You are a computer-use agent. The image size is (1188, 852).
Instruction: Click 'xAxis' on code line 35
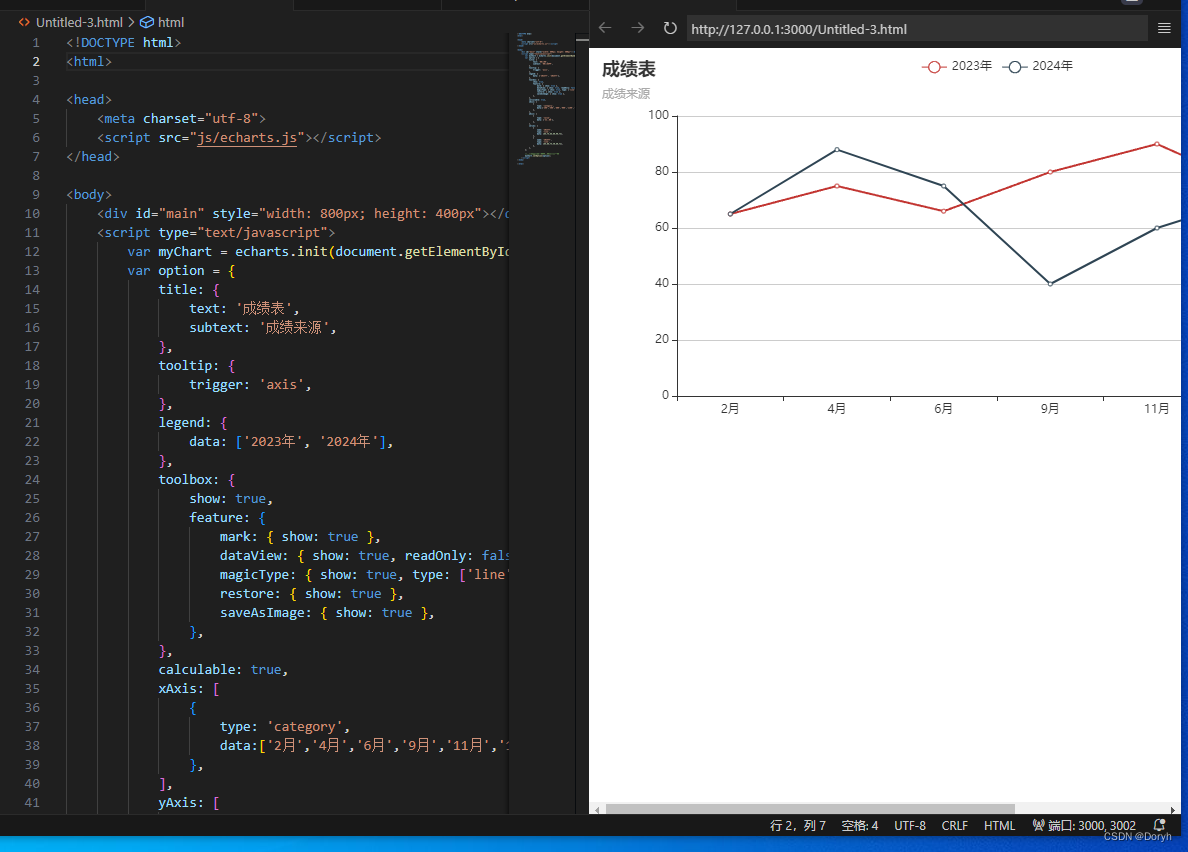click(x=177, y=688)
